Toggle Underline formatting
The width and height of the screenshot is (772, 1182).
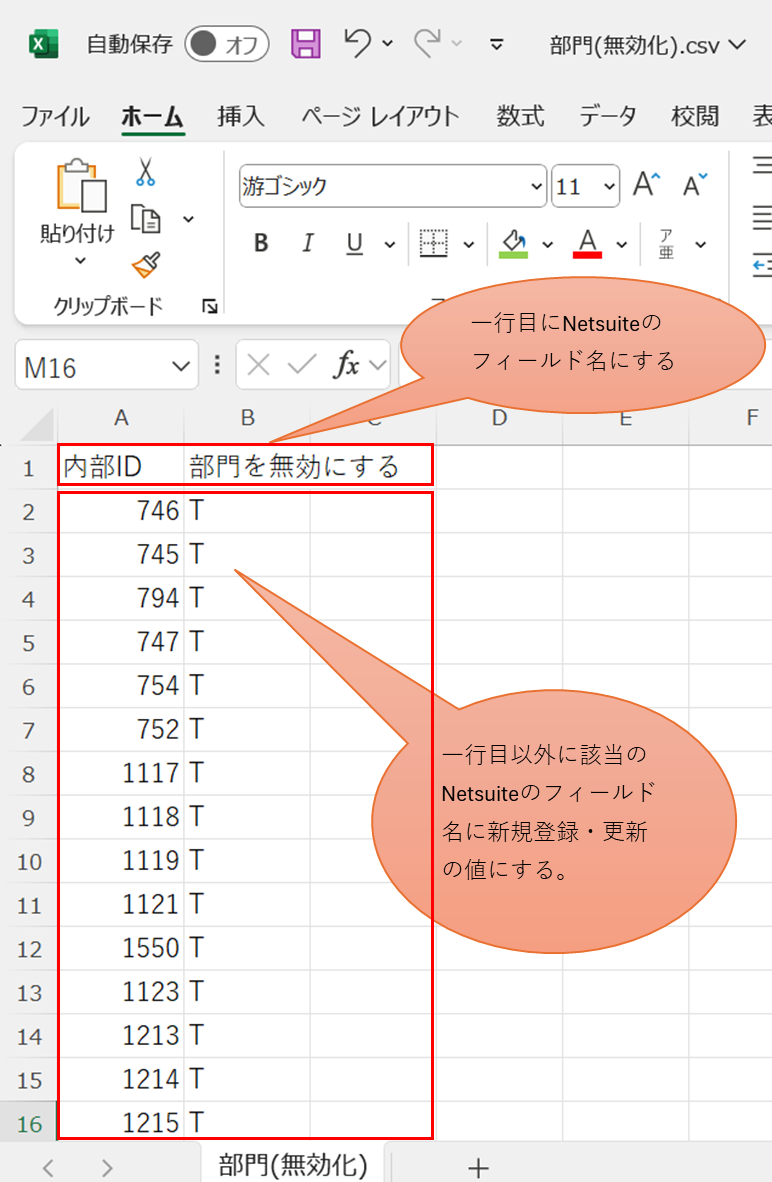pyautogui.click(x=354, y=243)
